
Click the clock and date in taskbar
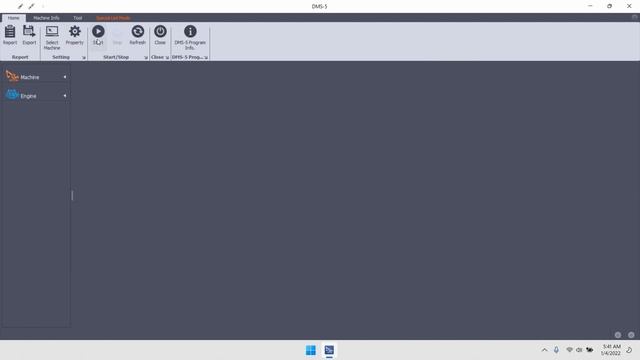point(611,350)
